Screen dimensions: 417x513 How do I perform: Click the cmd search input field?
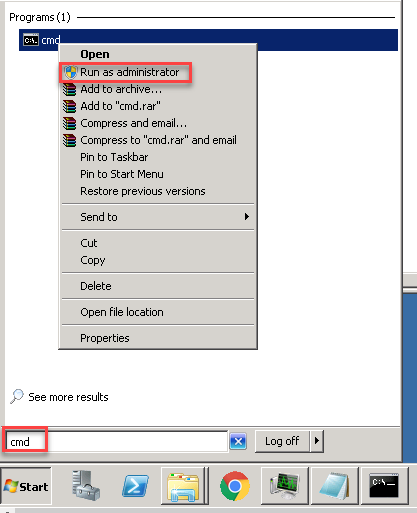[116, 442]
